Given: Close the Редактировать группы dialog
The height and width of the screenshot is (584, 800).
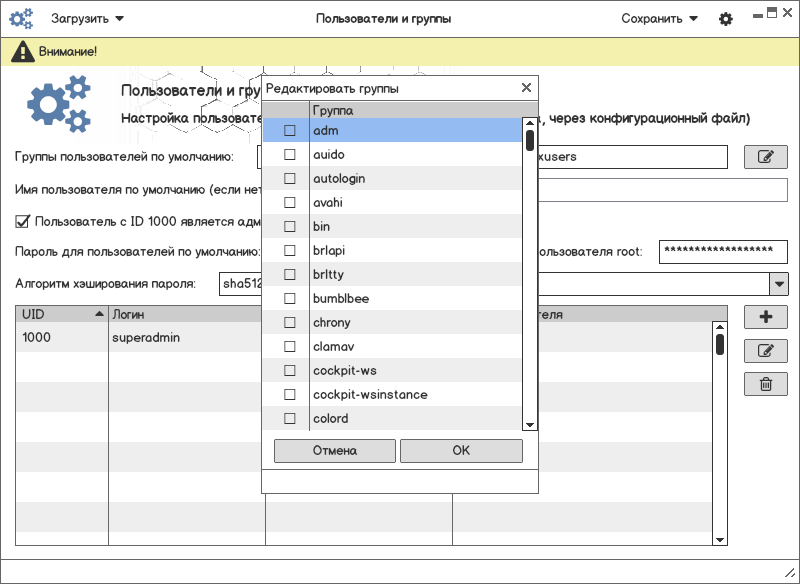Looking at the screenshot, I should (x=526, y=88).
